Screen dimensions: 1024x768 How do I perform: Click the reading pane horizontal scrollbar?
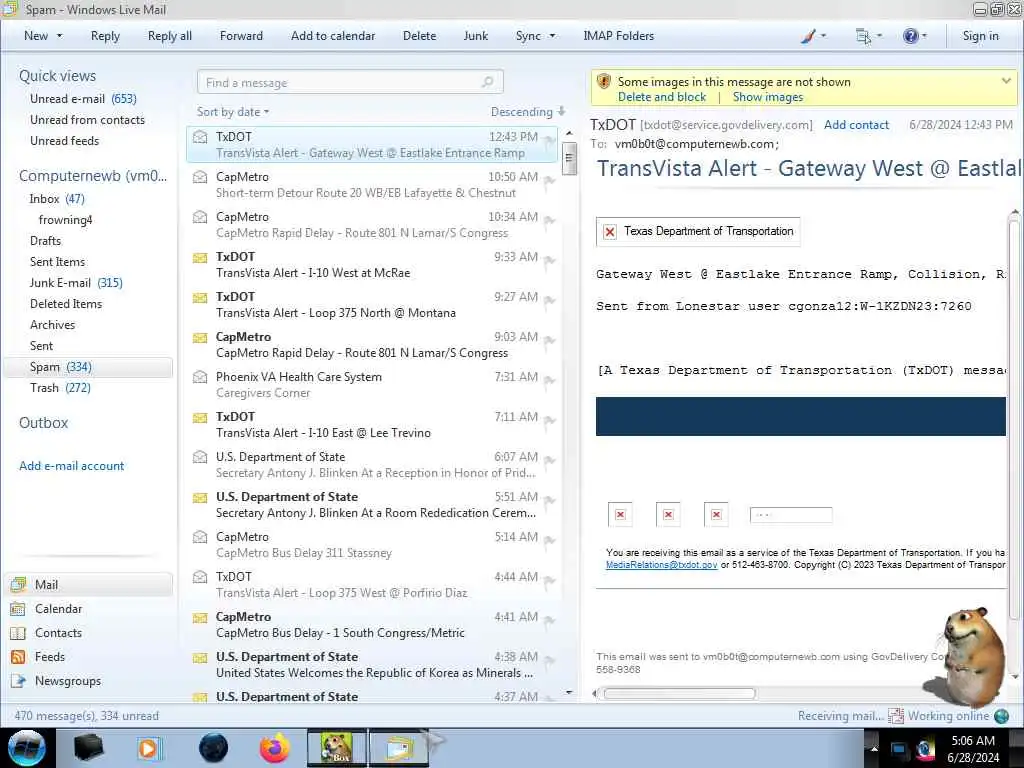click(679, 694)
